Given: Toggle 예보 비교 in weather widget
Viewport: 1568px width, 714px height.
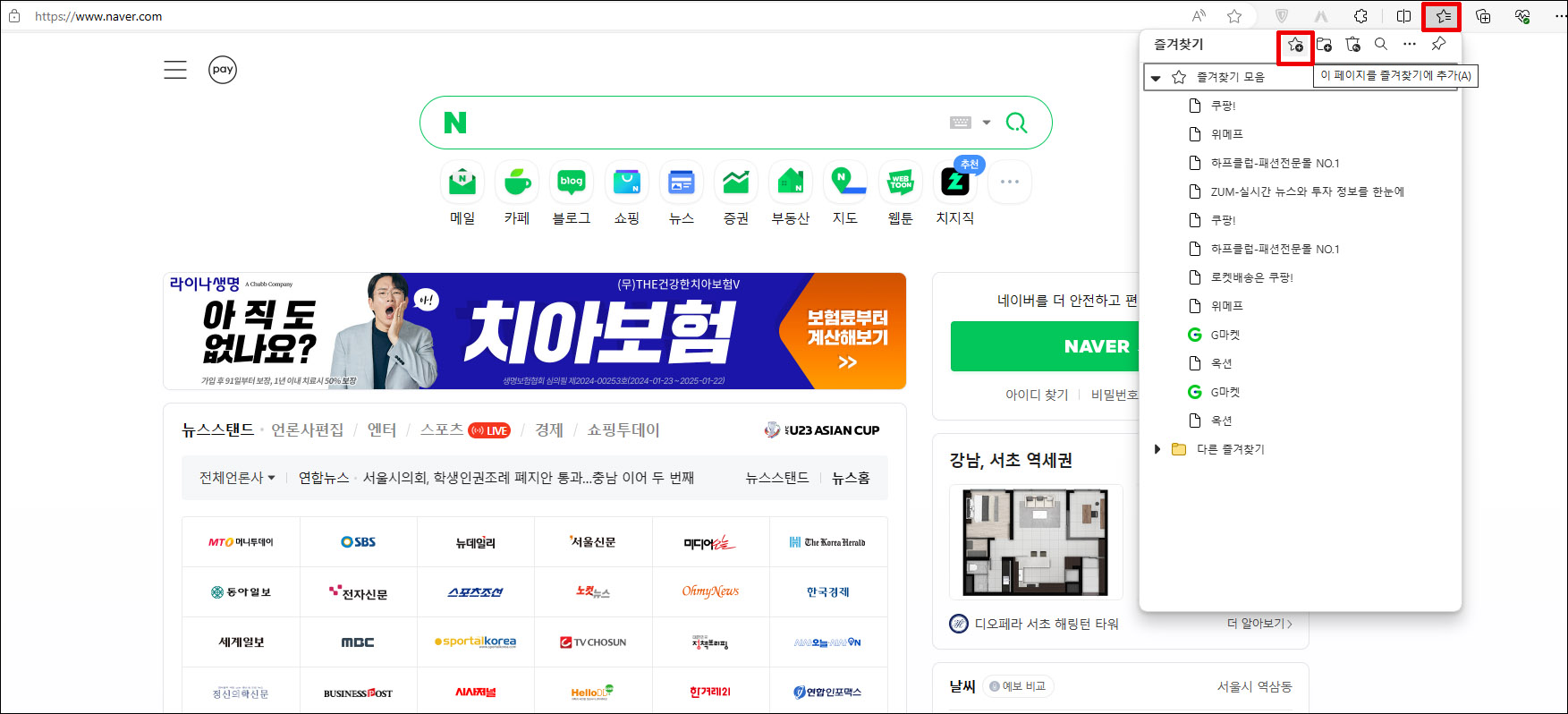Looking at the screenshot, I should [1018, 686].
